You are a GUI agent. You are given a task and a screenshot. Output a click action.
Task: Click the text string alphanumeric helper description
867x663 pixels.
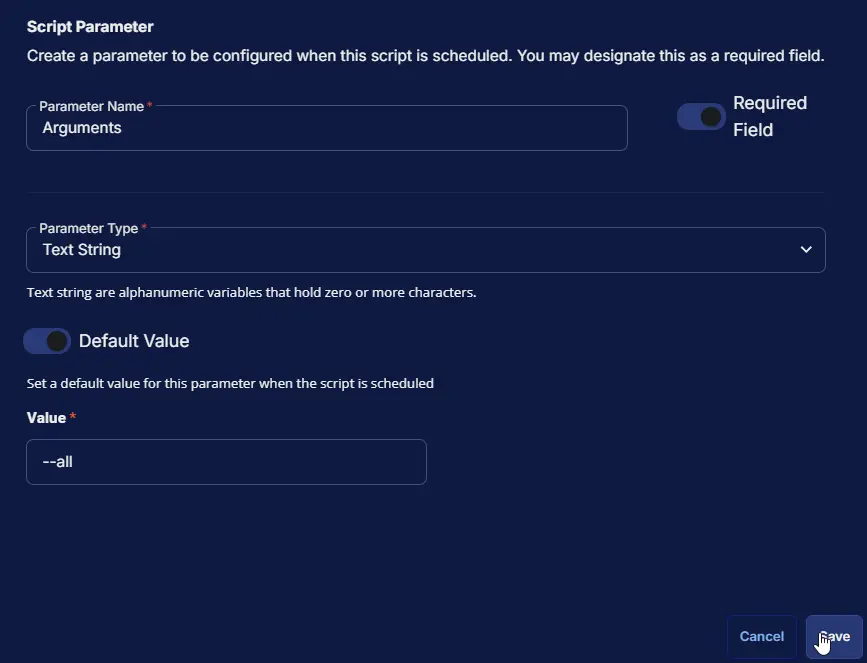(x=251, y=293)
